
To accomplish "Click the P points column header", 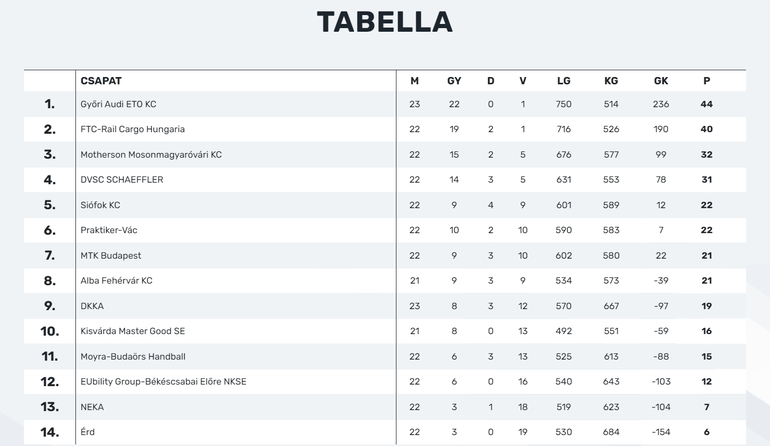I will coord(707,81).
